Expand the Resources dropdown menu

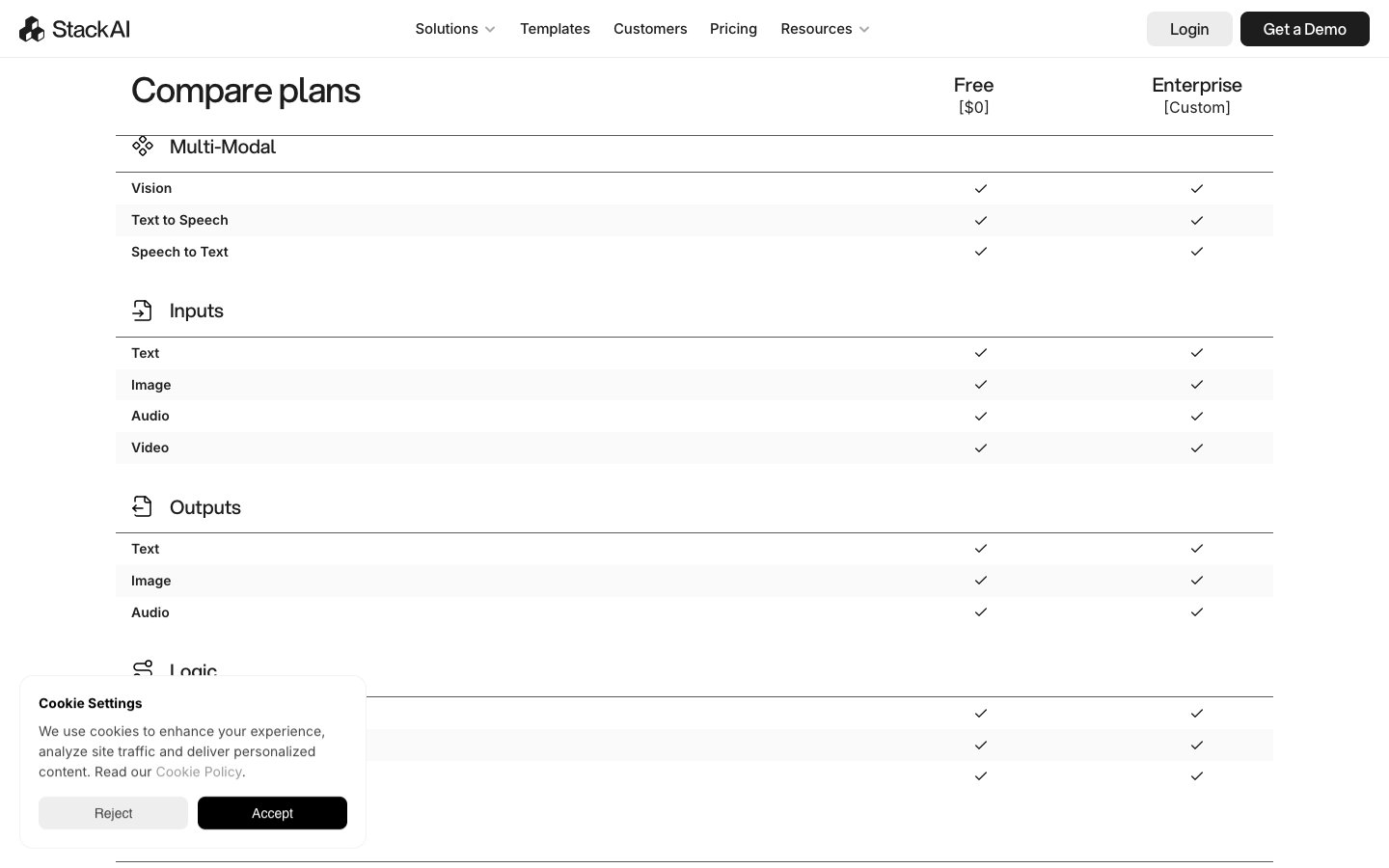click(x=825, y=29)
